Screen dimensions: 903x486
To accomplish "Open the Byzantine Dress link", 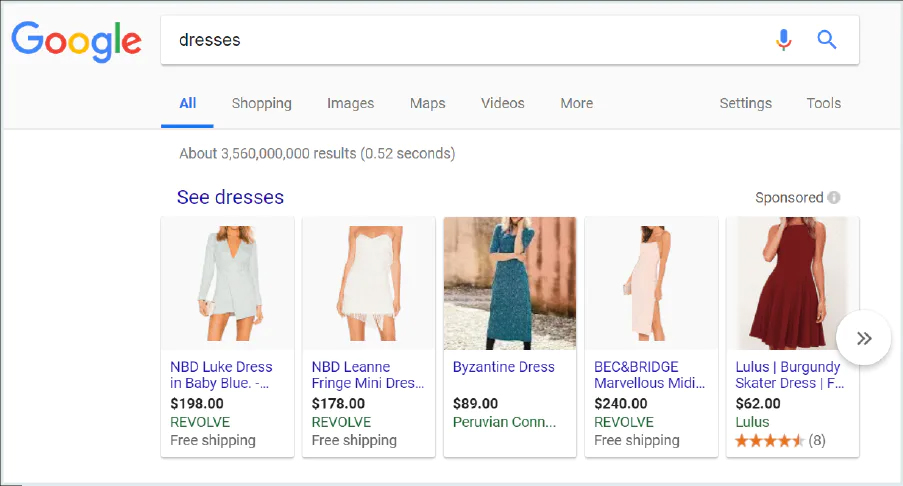I will point(504,367).
